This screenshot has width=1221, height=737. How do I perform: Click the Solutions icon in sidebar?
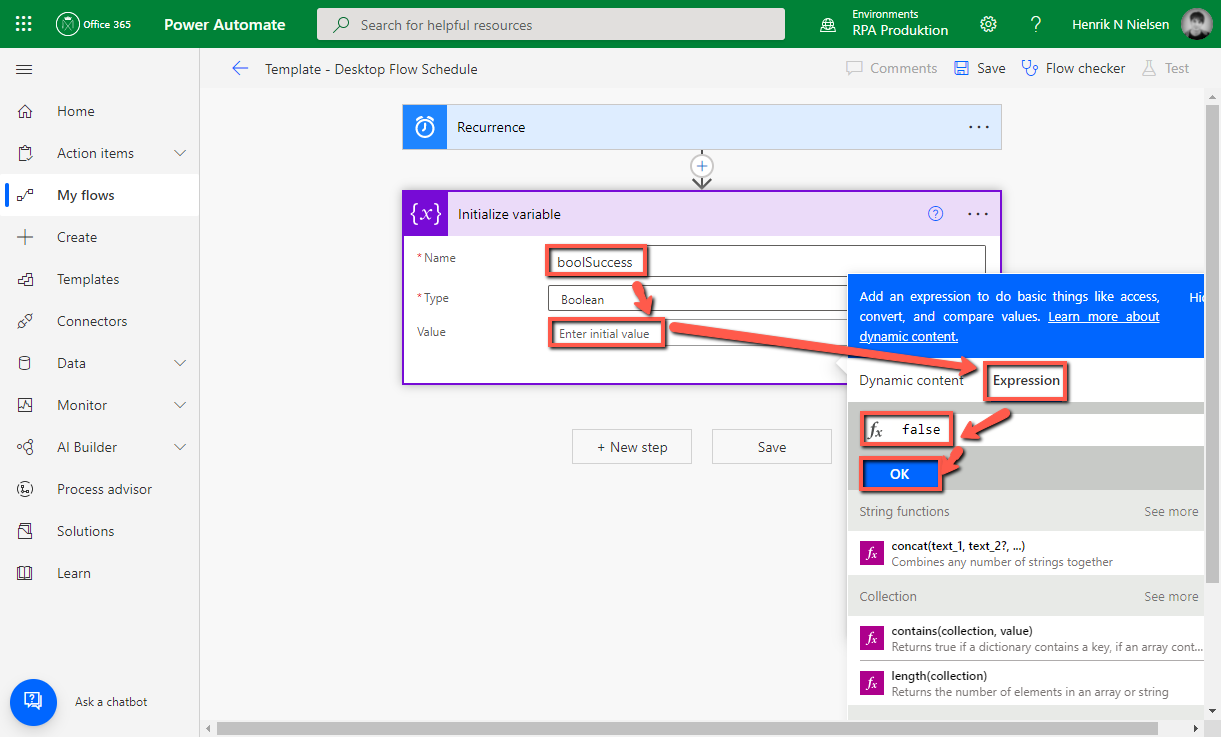26,531
